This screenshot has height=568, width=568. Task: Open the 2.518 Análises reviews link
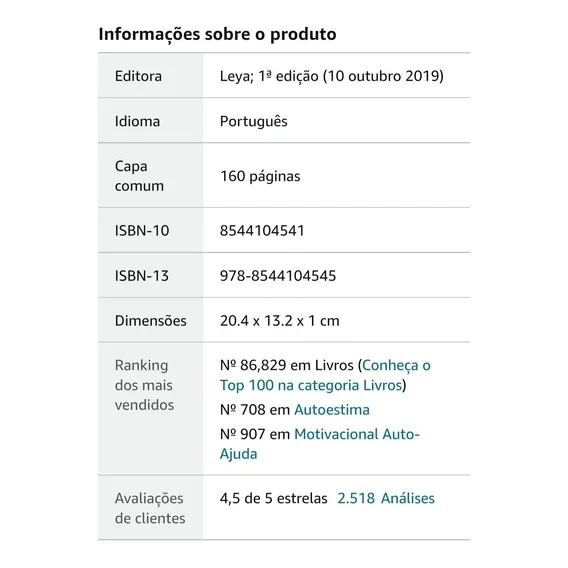click(x=386, y=498)
